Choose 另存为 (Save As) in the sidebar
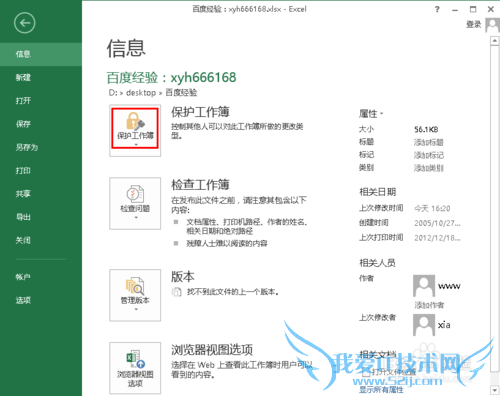This screenshot has width=500, height=396. tap(41, 147)
